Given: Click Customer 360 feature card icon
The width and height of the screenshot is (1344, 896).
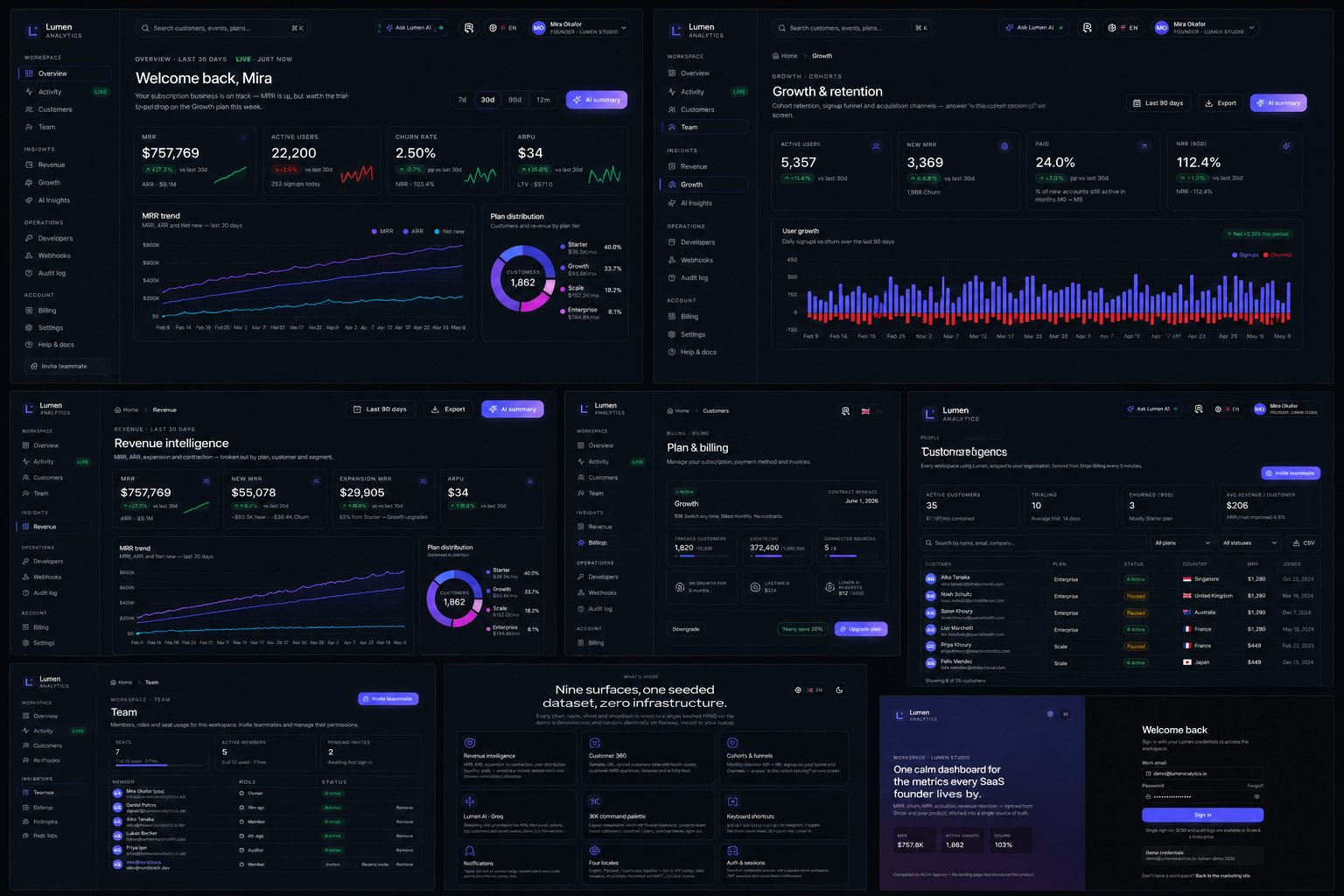Looking at the screenshot, I should (x=595, y=743).
